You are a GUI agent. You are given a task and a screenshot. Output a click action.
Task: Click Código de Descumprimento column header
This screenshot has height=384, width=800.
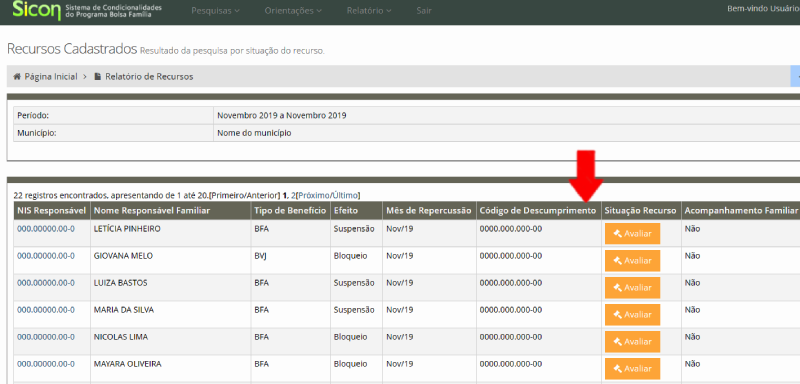[x=538, y=211]
